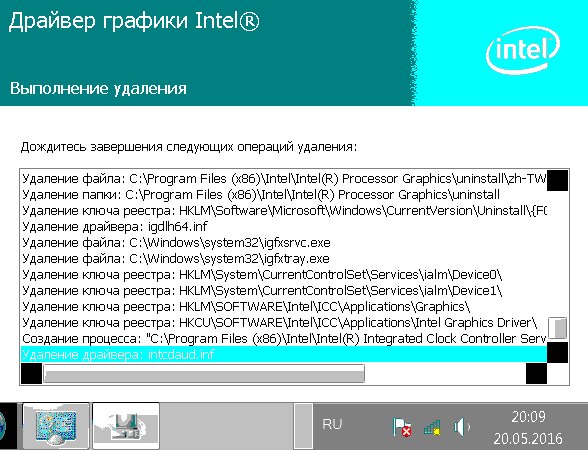The width and height of the screenshot is (588, 450).
Task: Select the row Удаление драйвера: igdlh64.inf
Action: coord(284,226)
